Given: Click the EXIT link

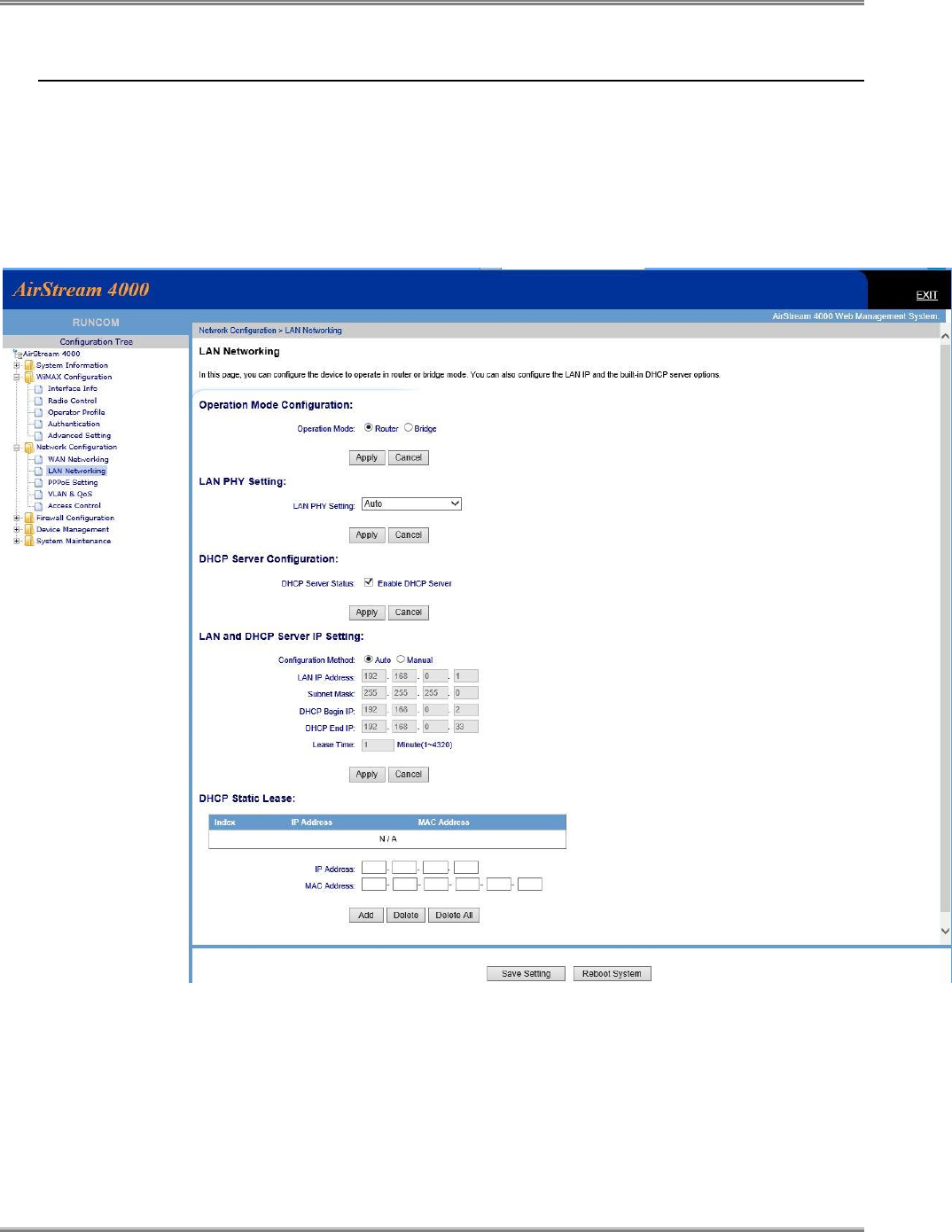Looking at the screenshot, I should (x=926, y=295).
